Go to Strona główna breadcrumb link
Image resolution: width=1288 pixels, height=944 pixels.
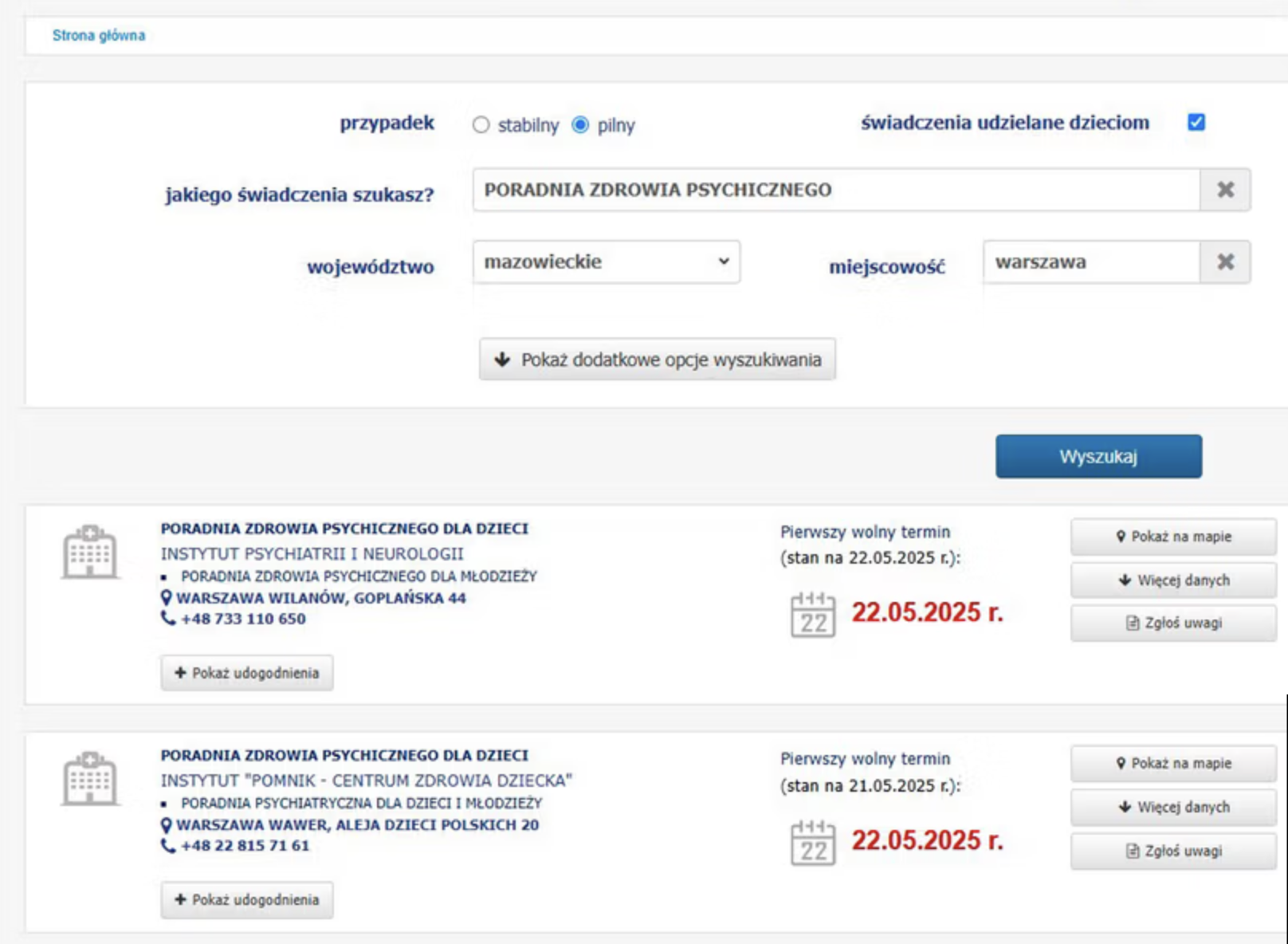pyautogui.click(x=99, y=35)
